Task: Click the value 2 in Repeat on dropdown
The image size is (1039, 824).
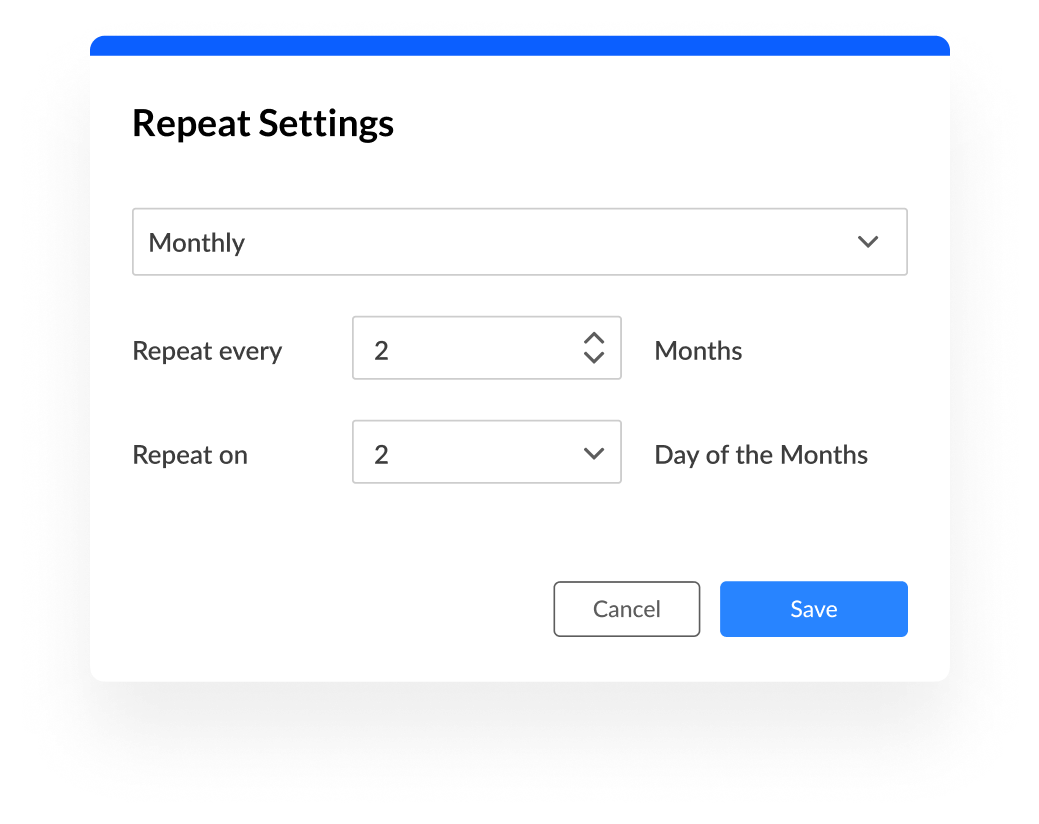Action: (381, 455)
